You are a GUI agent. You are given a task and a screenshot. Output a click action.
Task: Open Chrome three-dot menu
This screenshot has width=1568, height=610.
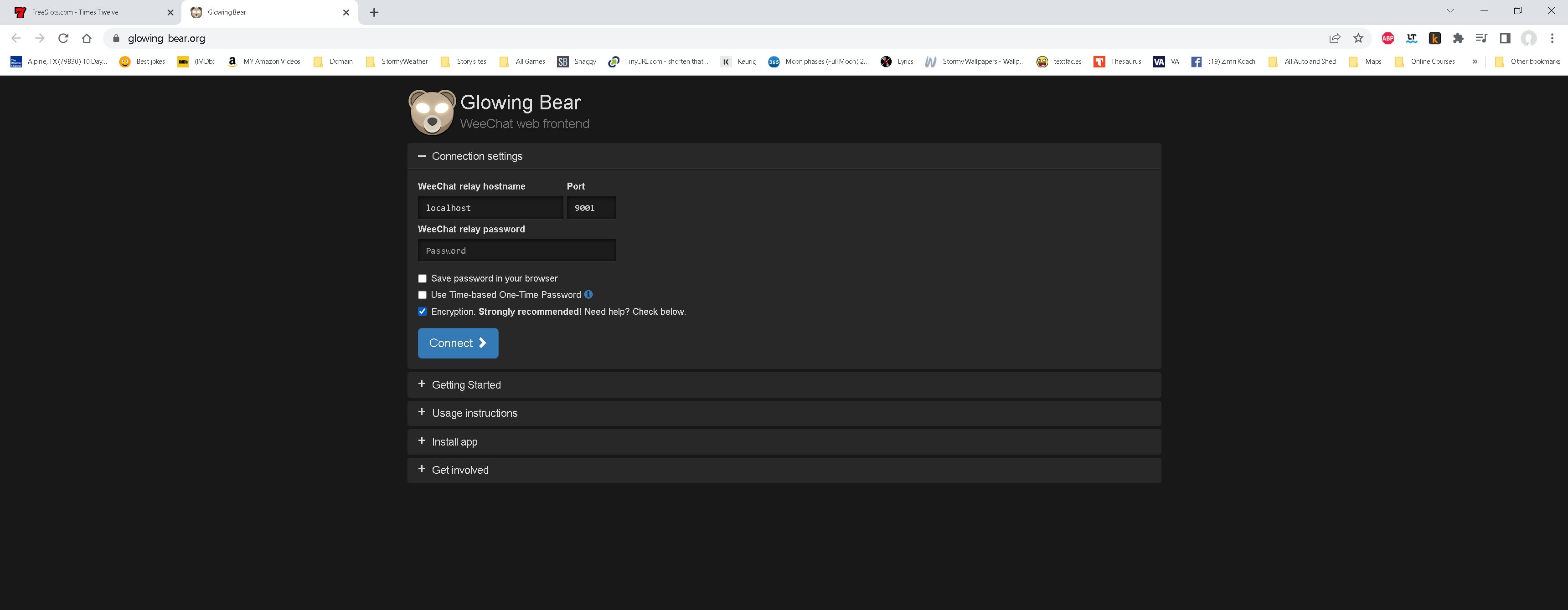(1552, 38)
